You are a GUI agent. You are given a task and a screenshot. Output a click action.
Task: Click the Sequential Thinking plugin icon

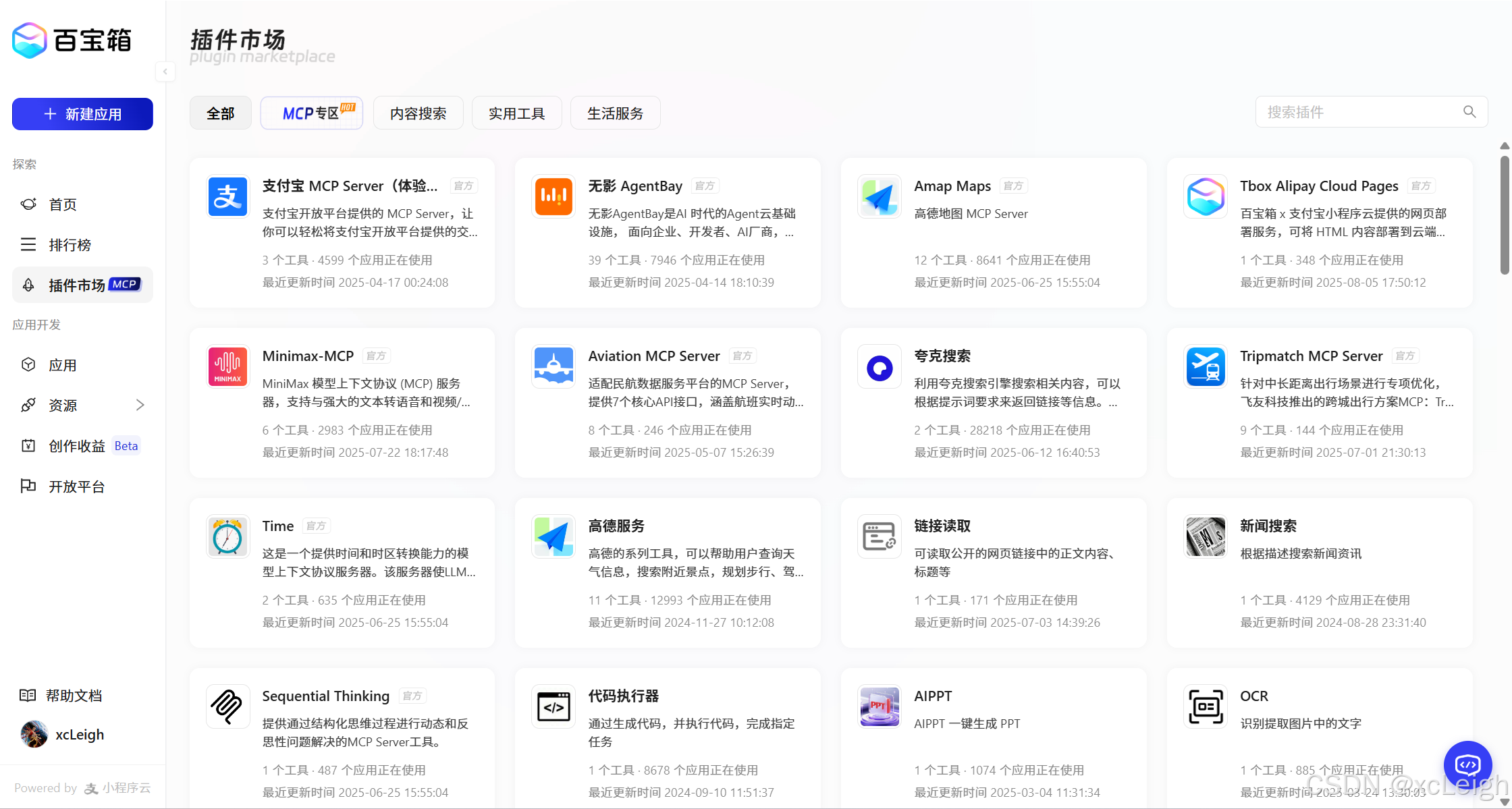coord(227,707)
